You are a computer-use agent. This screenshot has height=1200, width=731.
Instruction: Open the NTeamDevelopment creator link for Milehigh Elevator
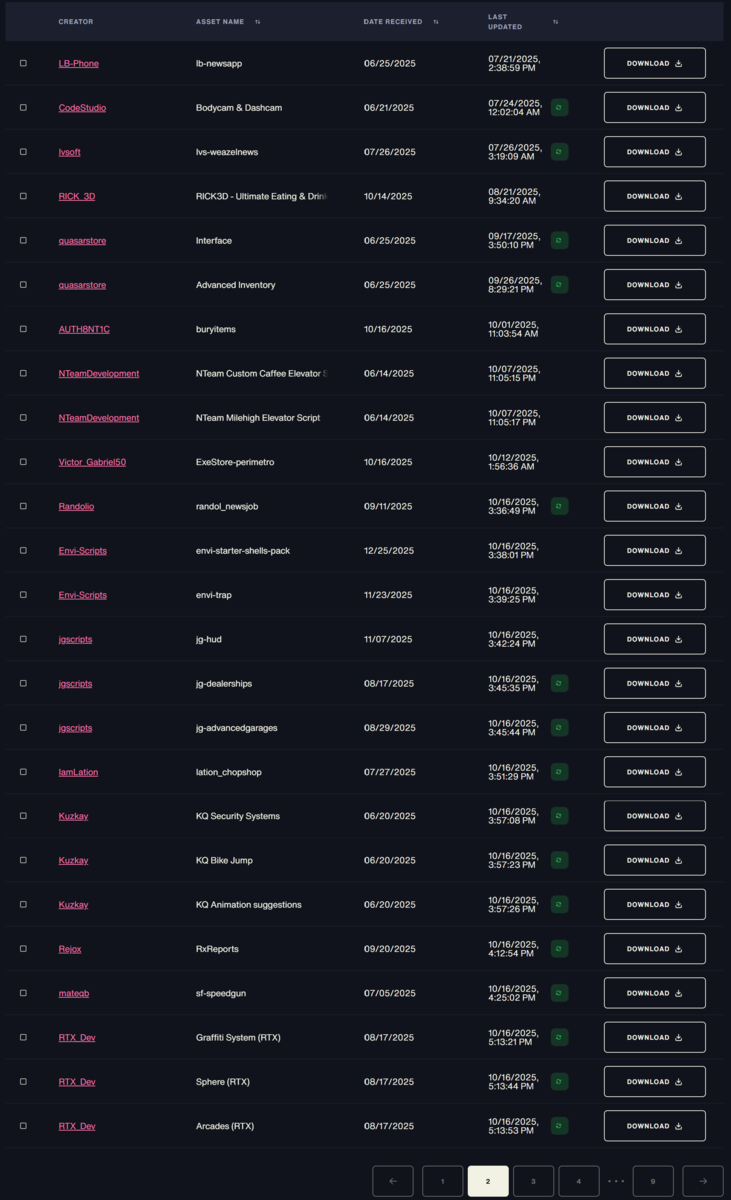(x=99, y=418)
